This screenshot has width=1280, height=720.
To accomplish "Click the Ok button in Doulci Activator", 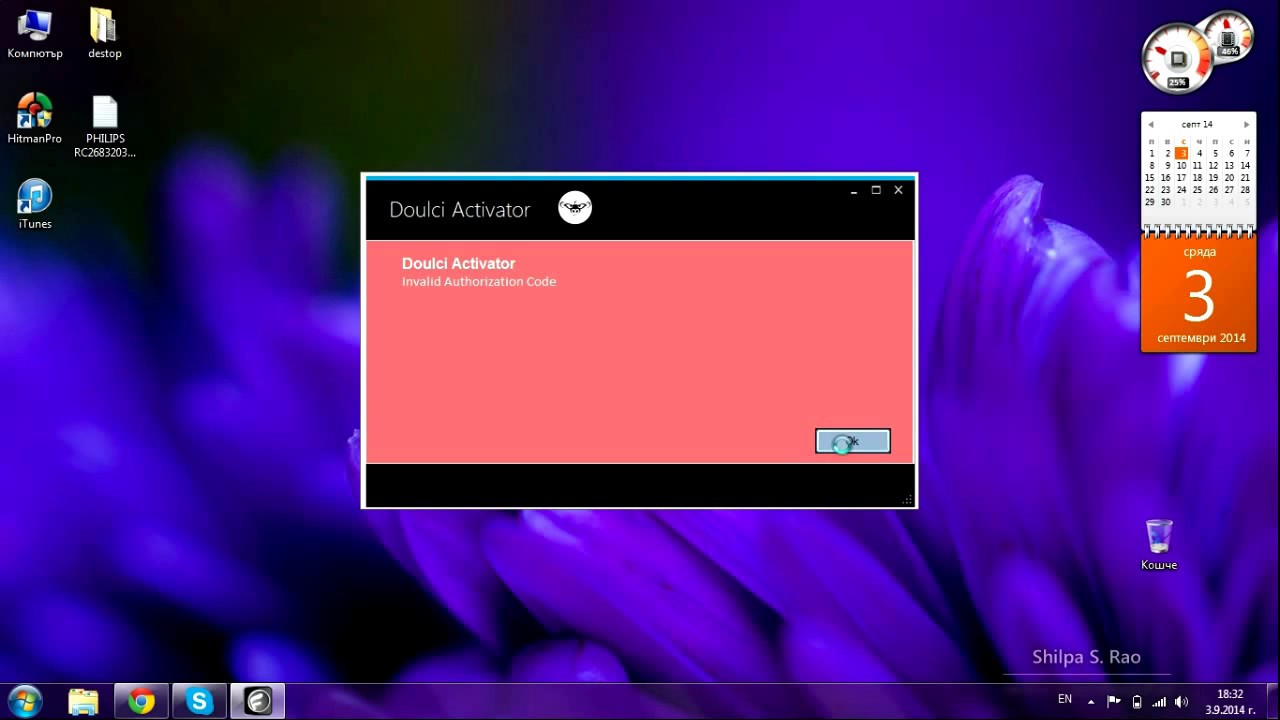I will click(x=853, y=441).
